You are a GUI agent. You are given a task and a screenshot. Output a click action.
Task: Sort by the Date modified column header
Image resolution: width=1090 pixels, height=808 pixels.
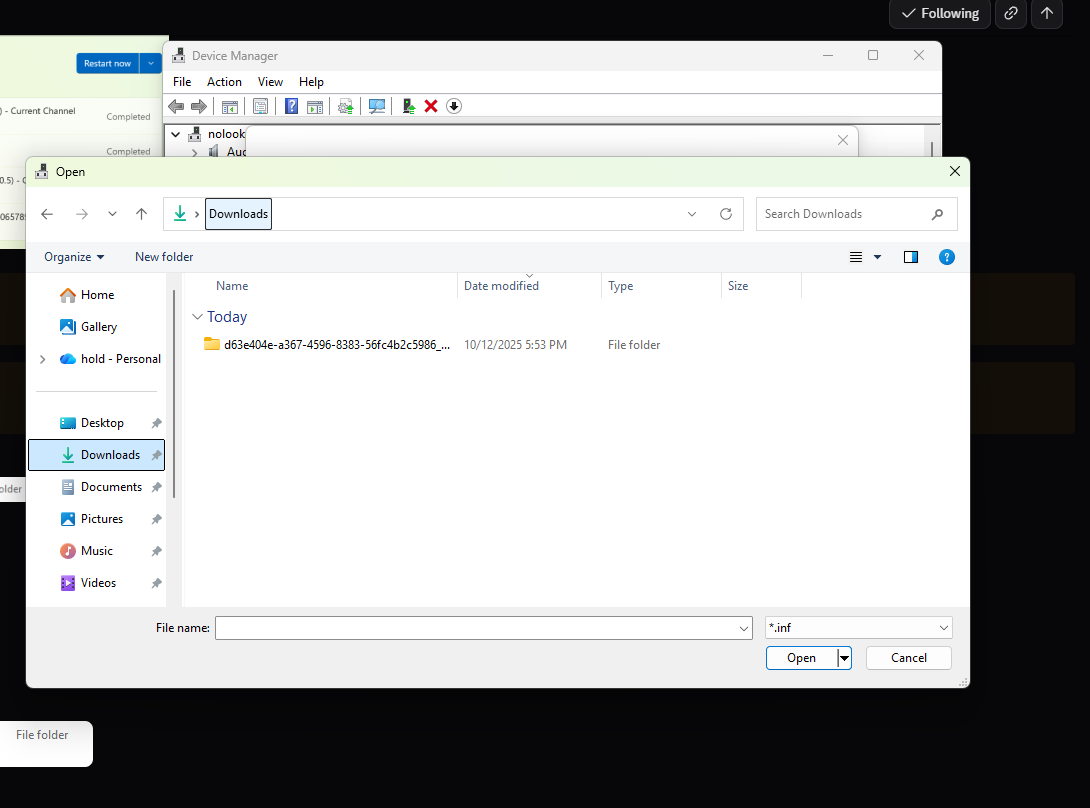[x=501, y=286]
